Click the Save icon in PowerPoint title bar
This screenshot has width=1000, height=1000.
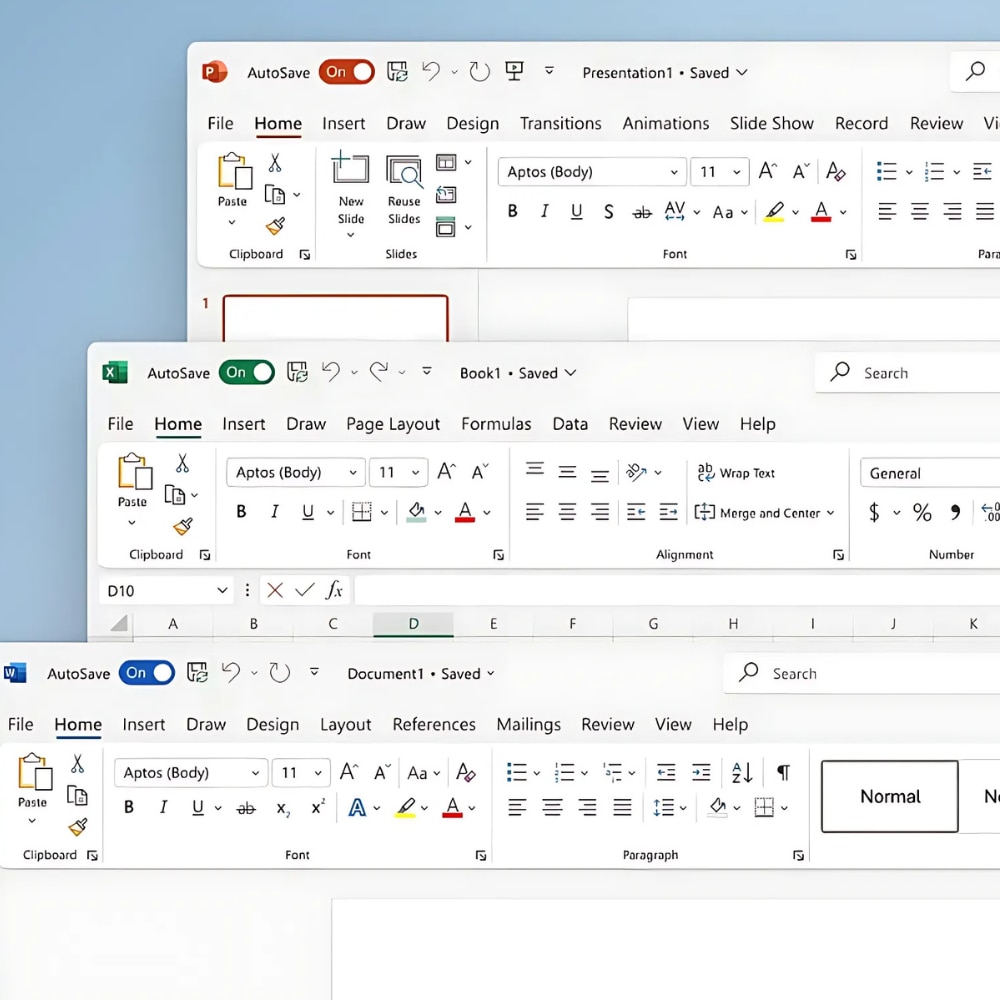click(x=397, y=71)
